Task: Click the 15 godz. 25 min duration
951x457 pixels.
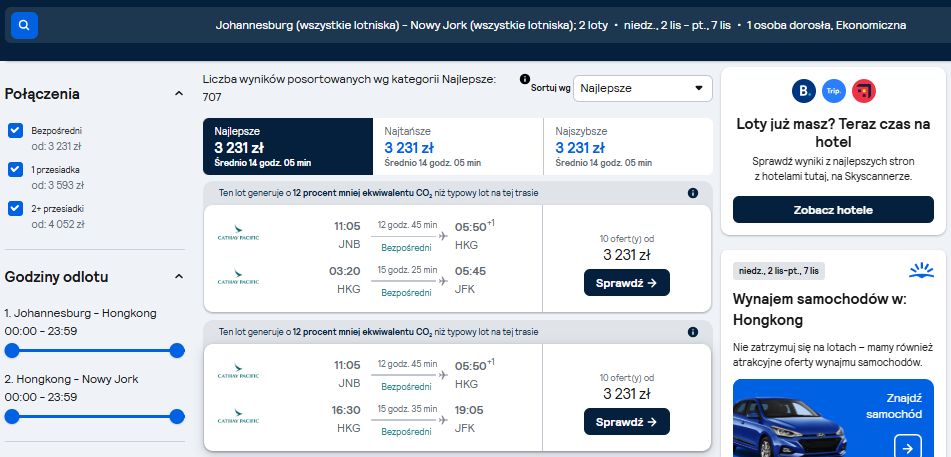Action: tap(407, 269)
